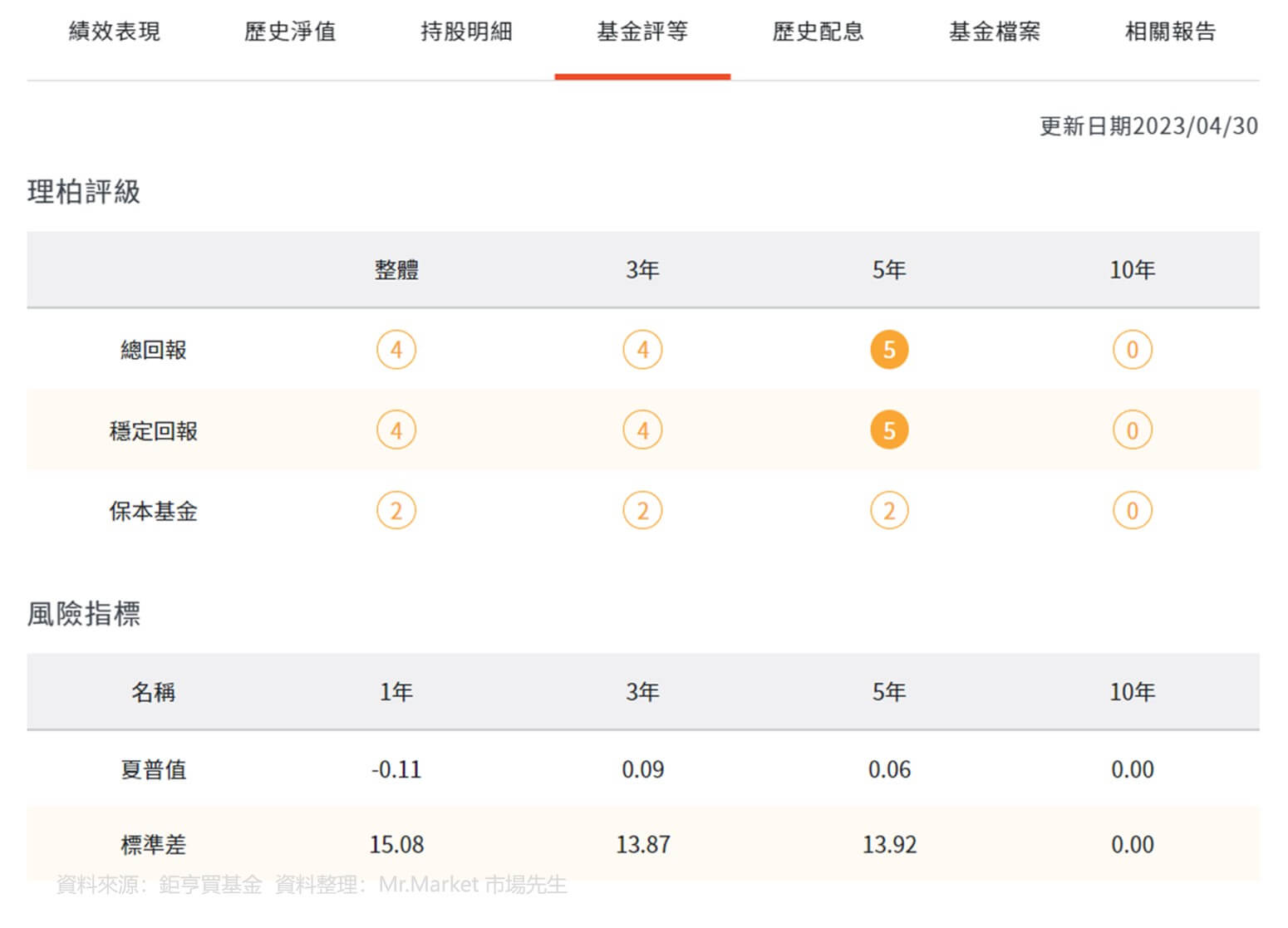
Task: Click the 穩定回報 row label
Action: [x=154, y=431]
